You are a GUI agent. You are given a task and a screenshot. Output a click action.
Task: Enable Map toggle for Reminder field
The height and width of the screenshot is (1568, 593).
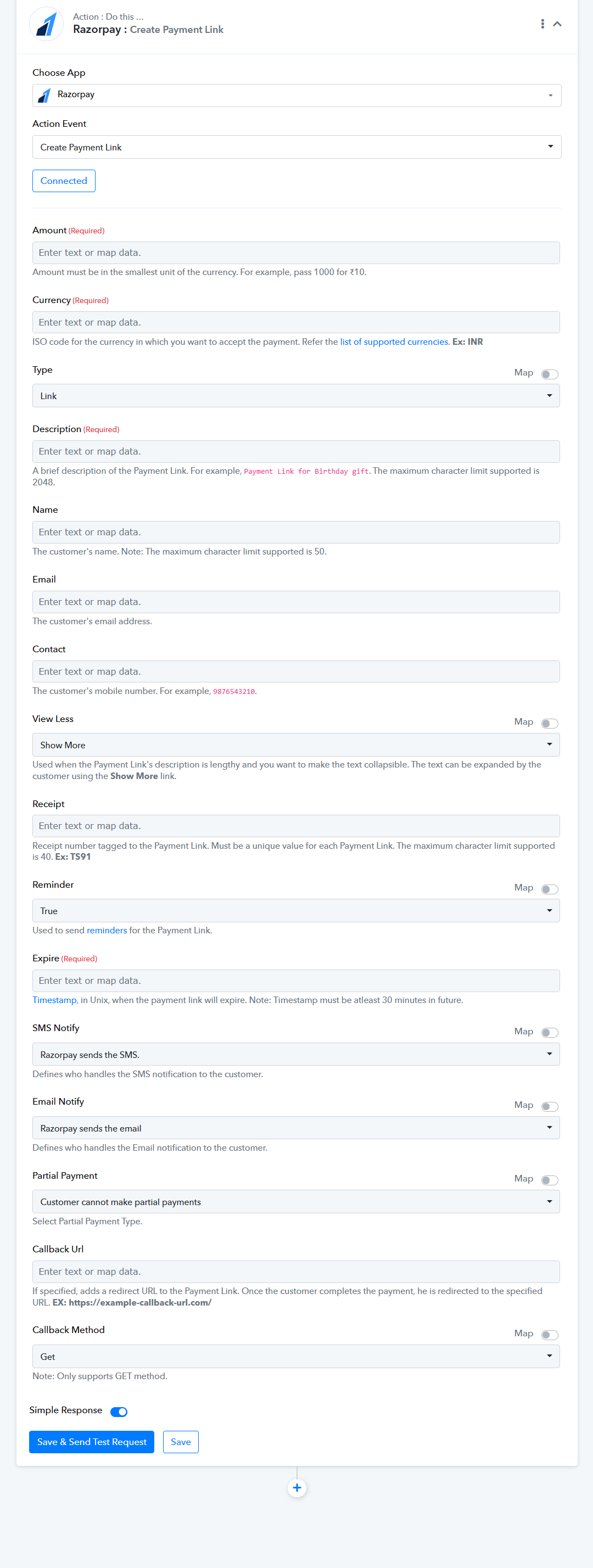click(x=550, y=889)
